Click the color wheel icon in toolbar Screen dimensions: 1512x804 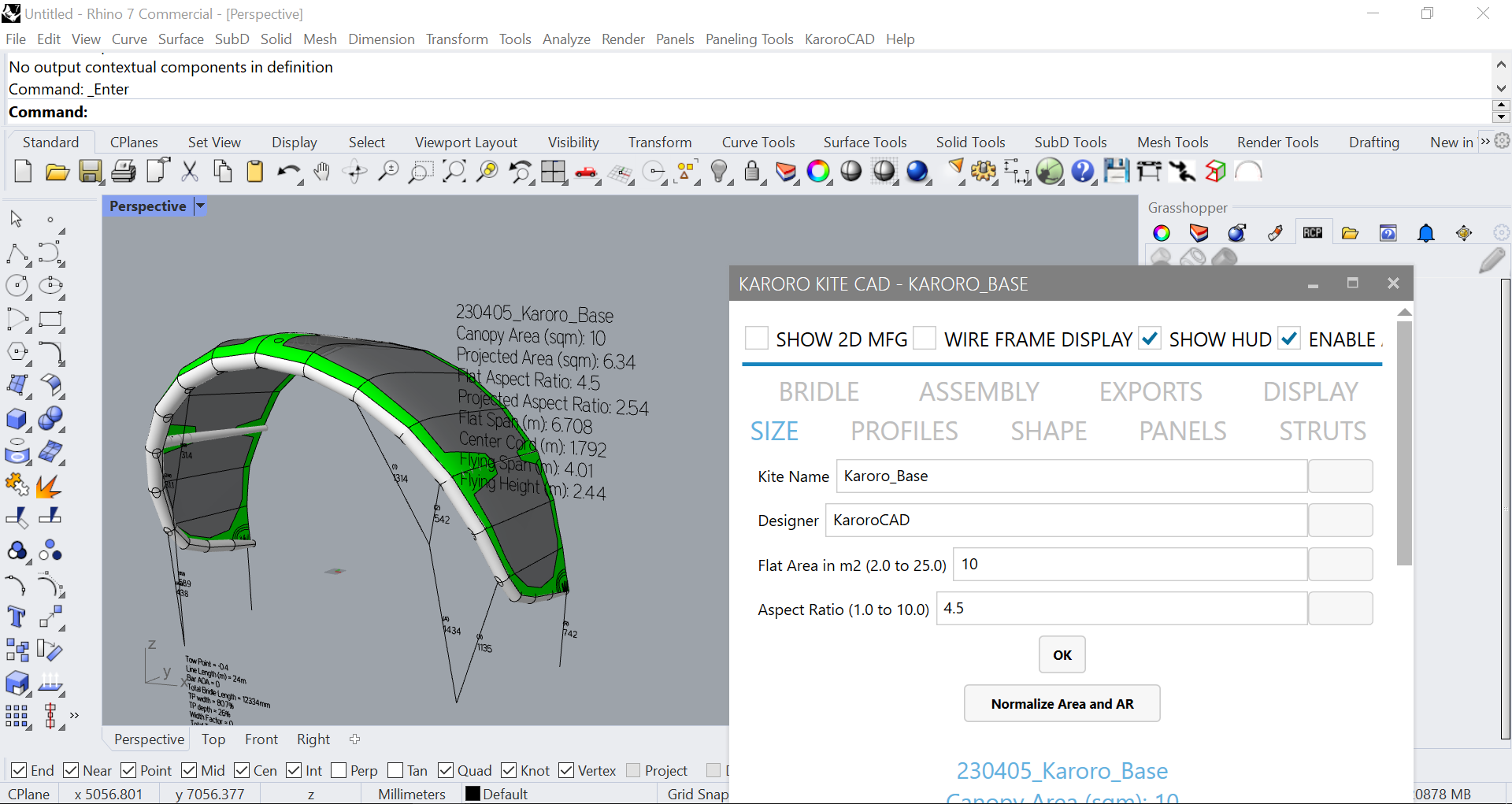(x=818, y=171)
